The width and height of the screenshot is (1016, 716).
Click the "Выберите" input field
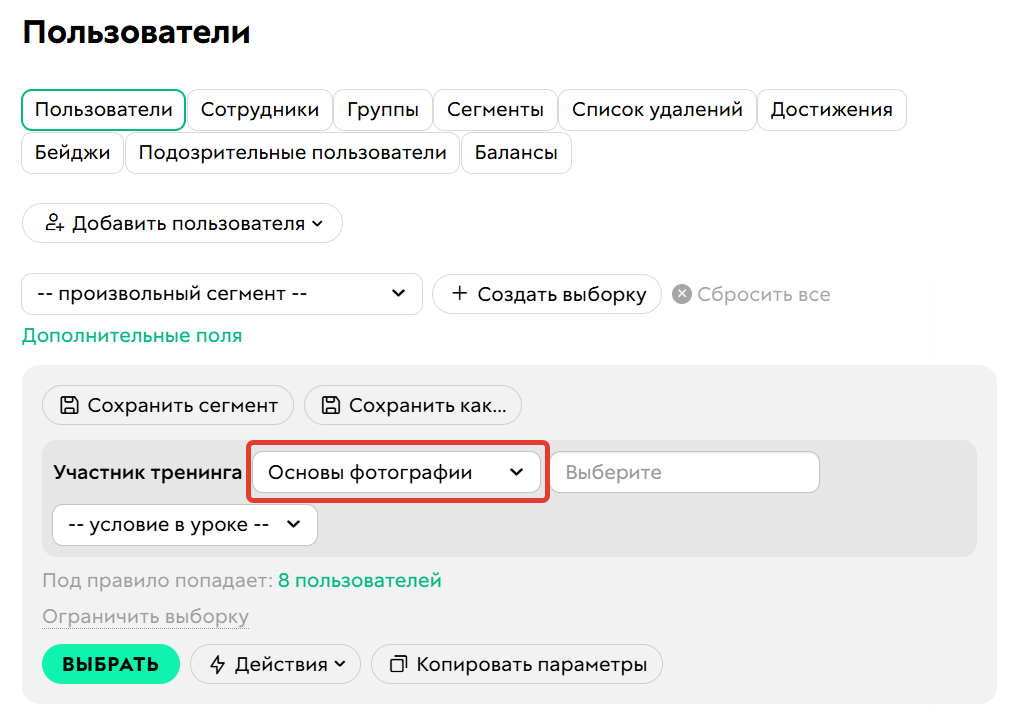[684, 471]
